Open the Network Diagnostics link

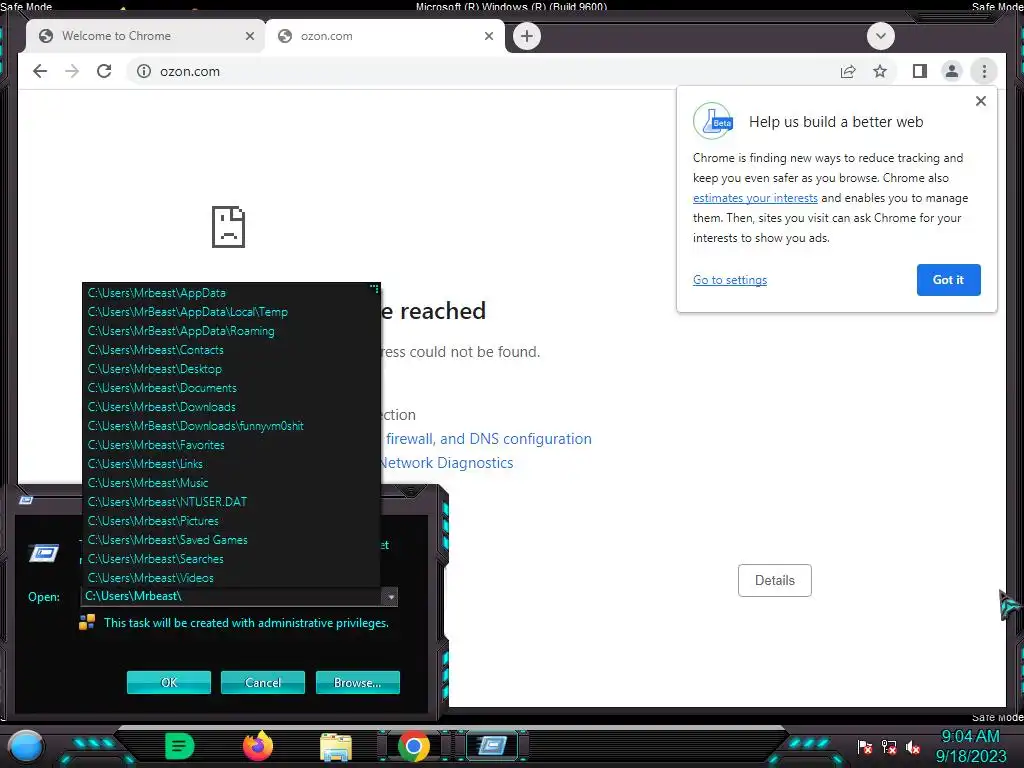click(446, 463)
